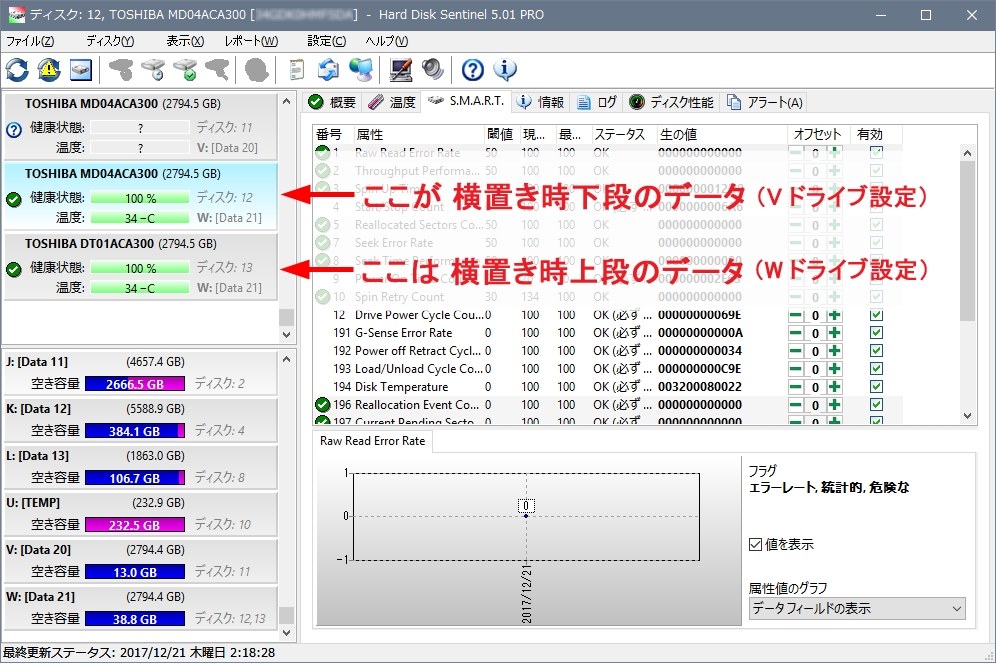Toggle the enabled checkbox for Load/Unload Cycle Count
996x663 pixels.
877,368
